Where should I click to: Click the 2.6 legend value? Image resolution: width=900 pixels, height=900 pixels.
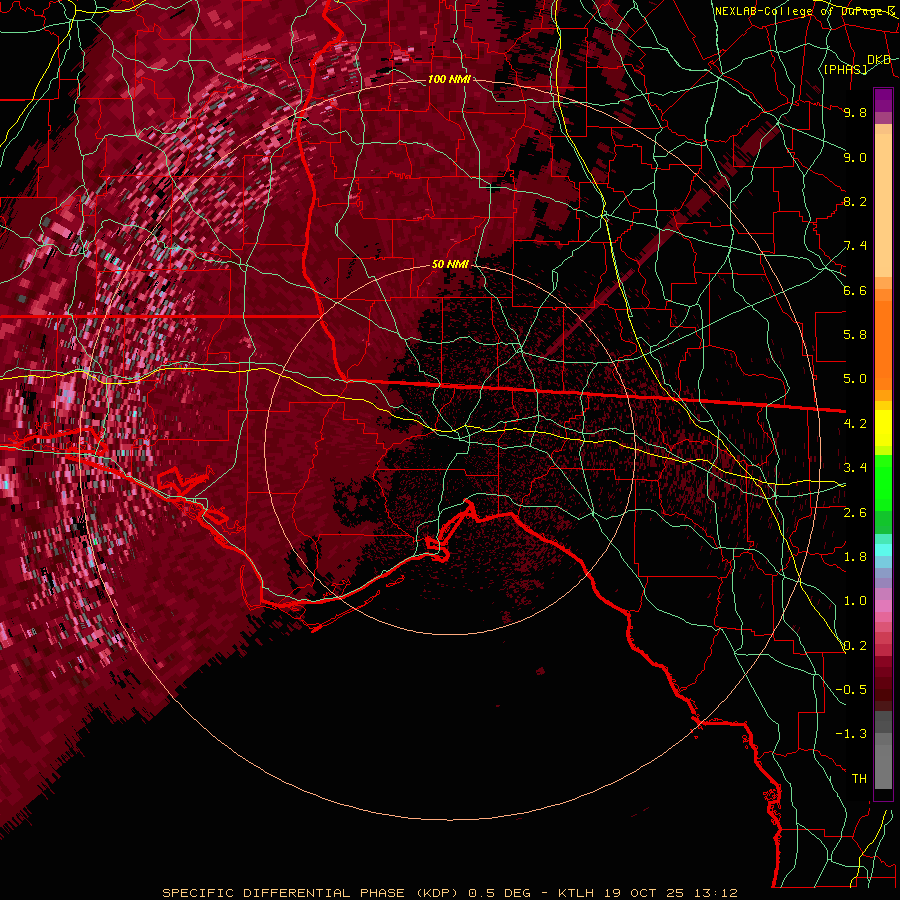[855, 513]
